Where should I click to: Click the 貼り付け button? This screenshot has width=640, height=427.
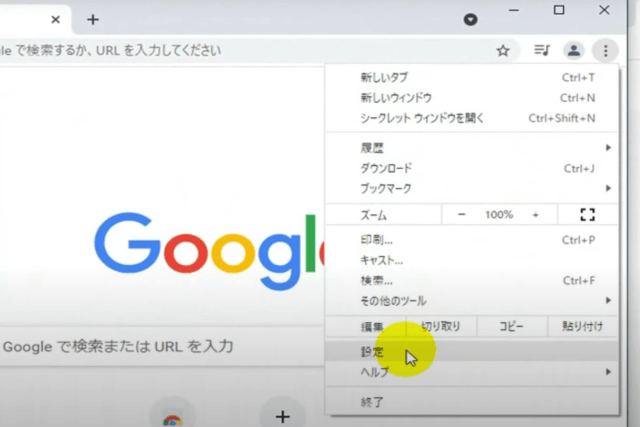pos(582,326)
